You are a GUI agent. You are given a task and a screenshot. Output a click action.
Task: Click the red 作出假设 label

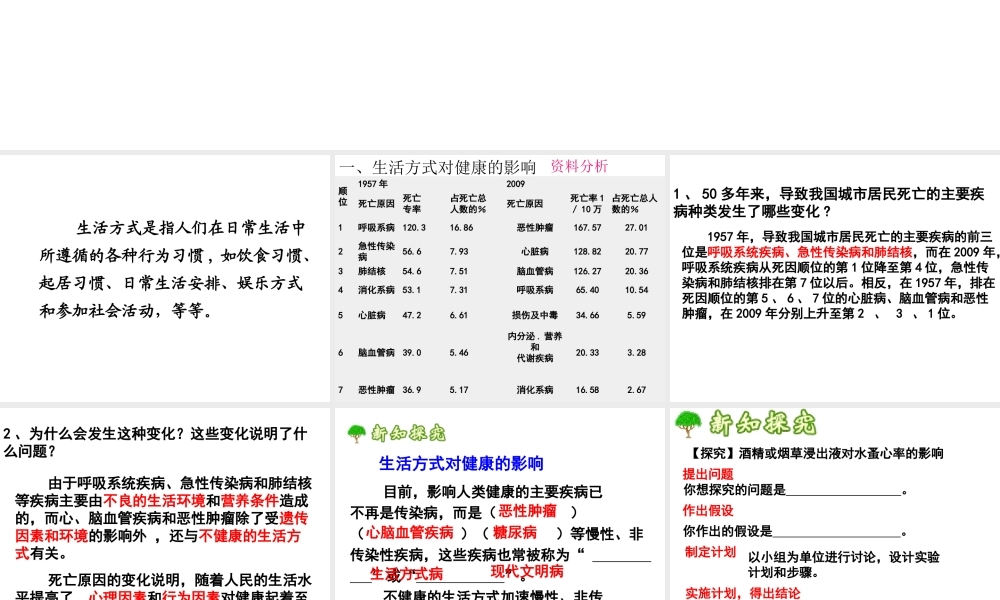[x=708, y=510]
